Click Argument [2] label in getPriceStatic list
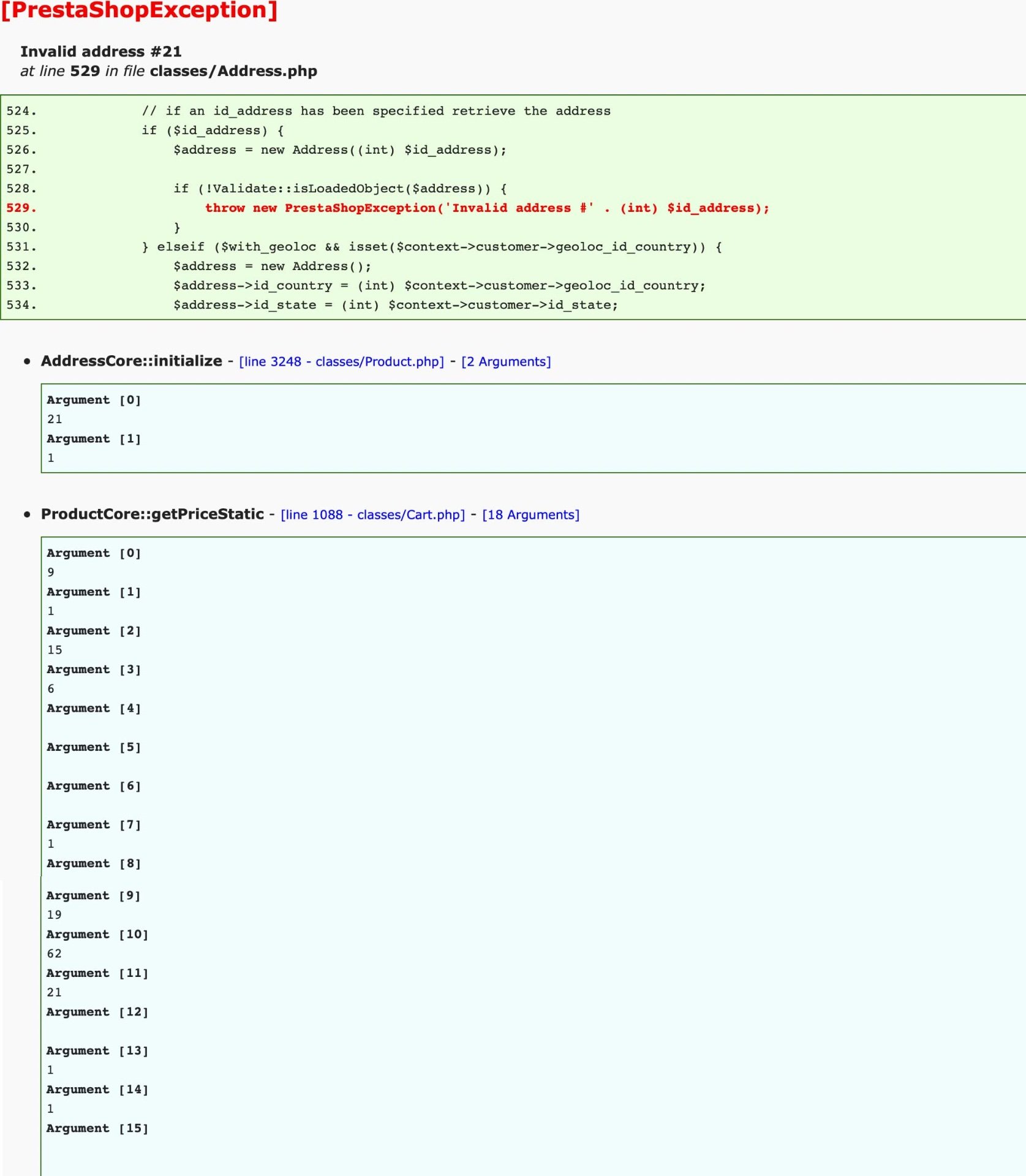 pyautogui.click(x=94, y=630)
